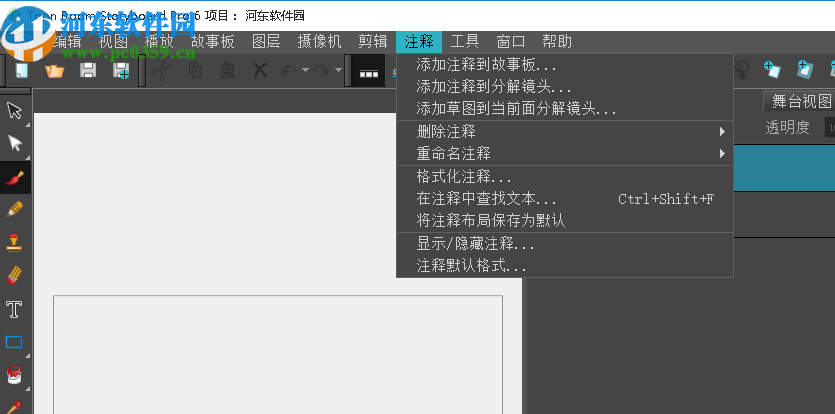Viewport: 835px width, 414px height.
Task: Click the 透明度 value field
Action: (830, 127)
